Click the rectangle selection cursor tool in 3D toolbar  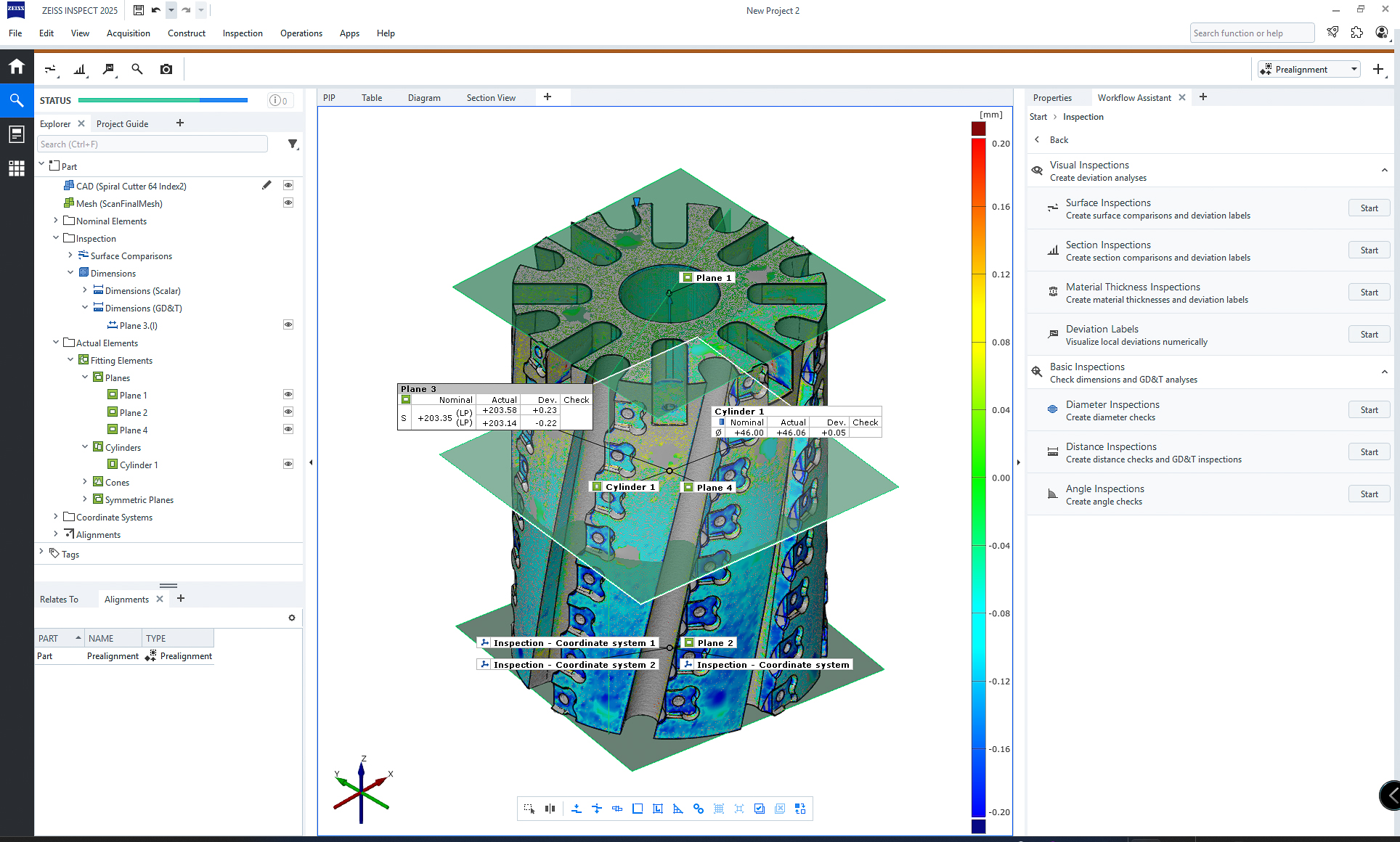tap(529, 809)
